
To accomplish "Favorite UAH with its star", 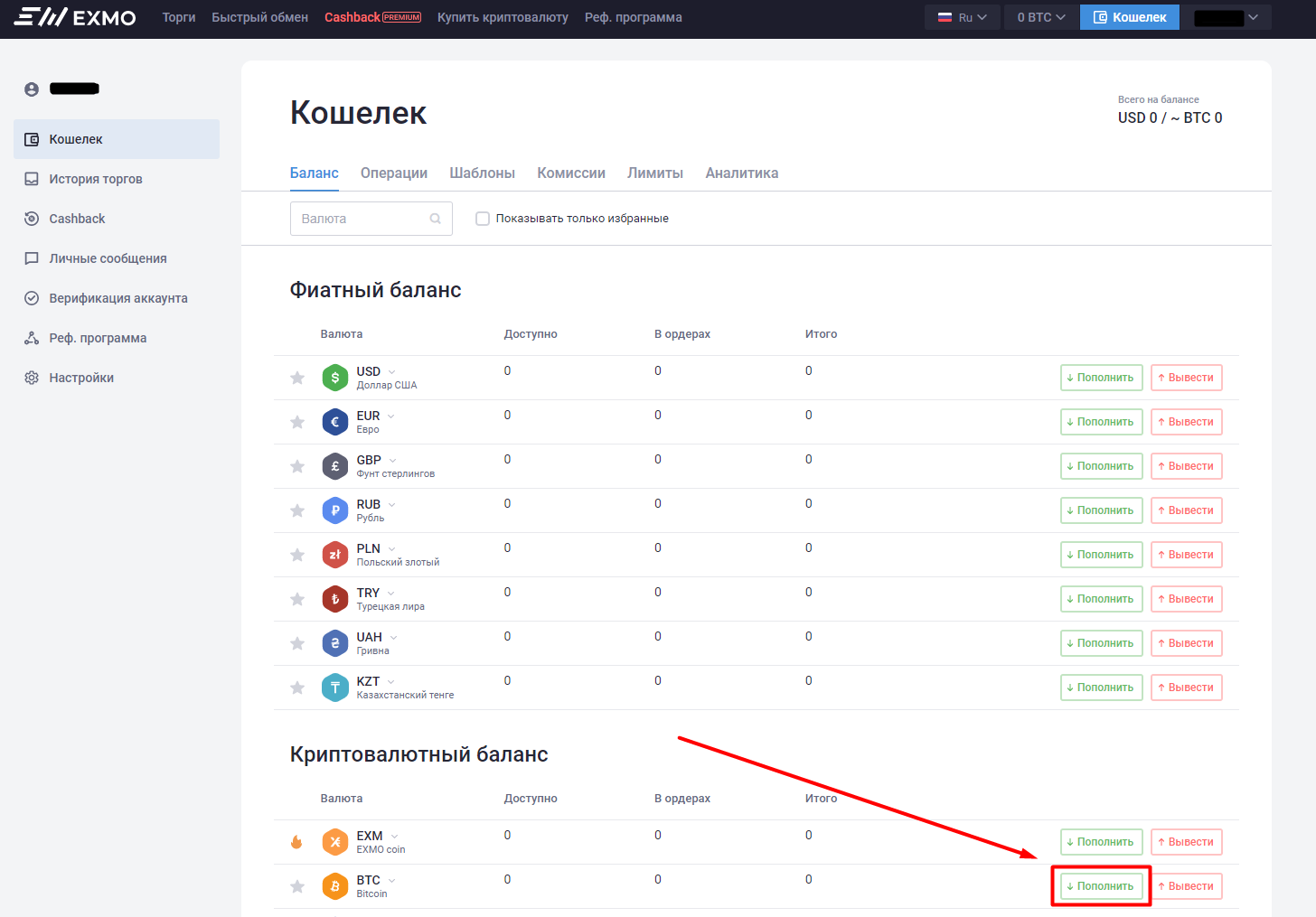I will (297, 643).
